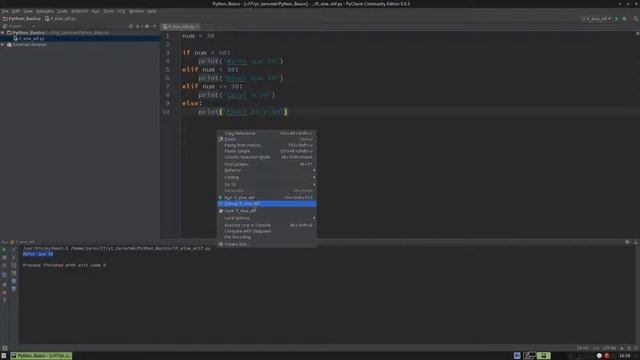640x360 pixels.
Task: Open the Navigate menu
Action: point(45,11)
